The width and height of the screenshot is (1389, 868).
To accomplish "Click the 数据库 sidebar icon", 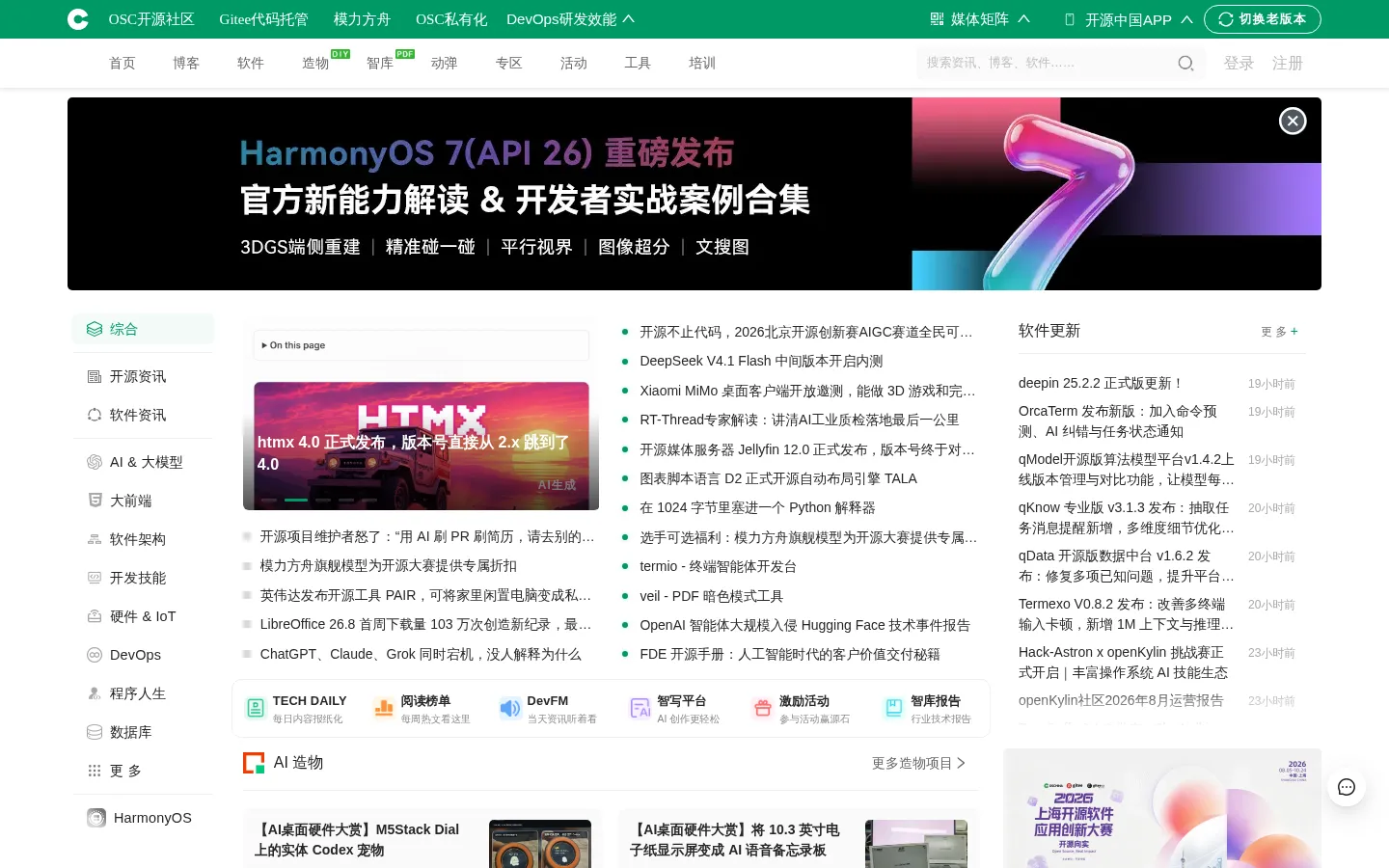I will tap(95, 732).
